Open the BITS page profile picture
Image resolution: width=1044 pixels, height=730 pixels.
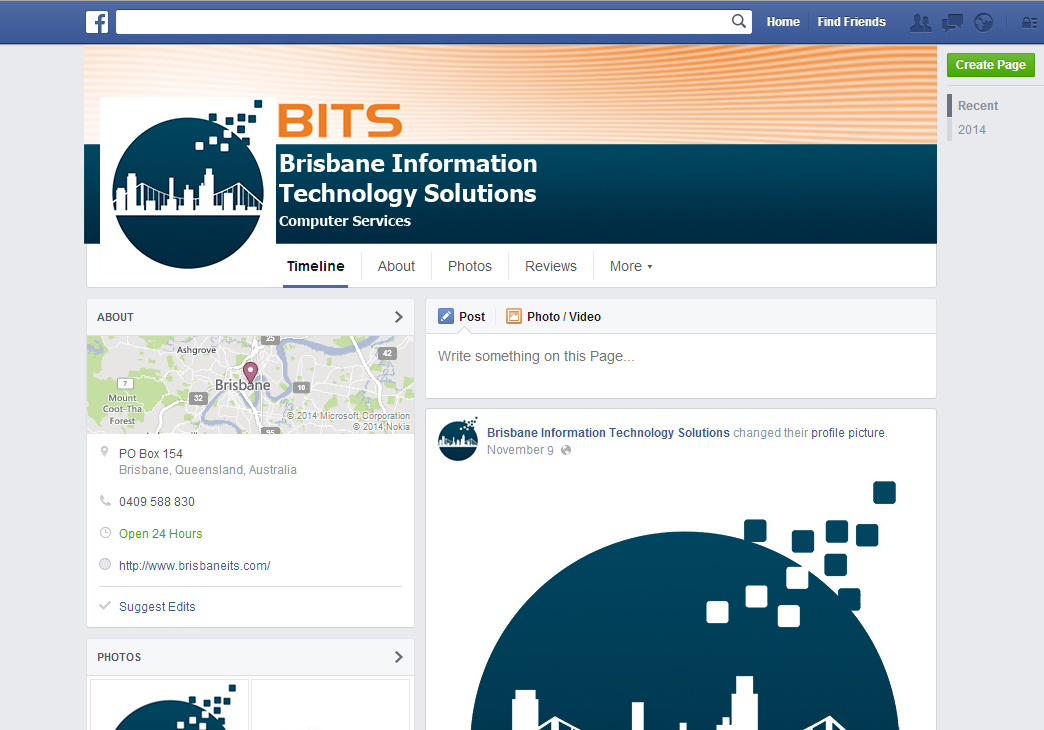coord(188,186)
